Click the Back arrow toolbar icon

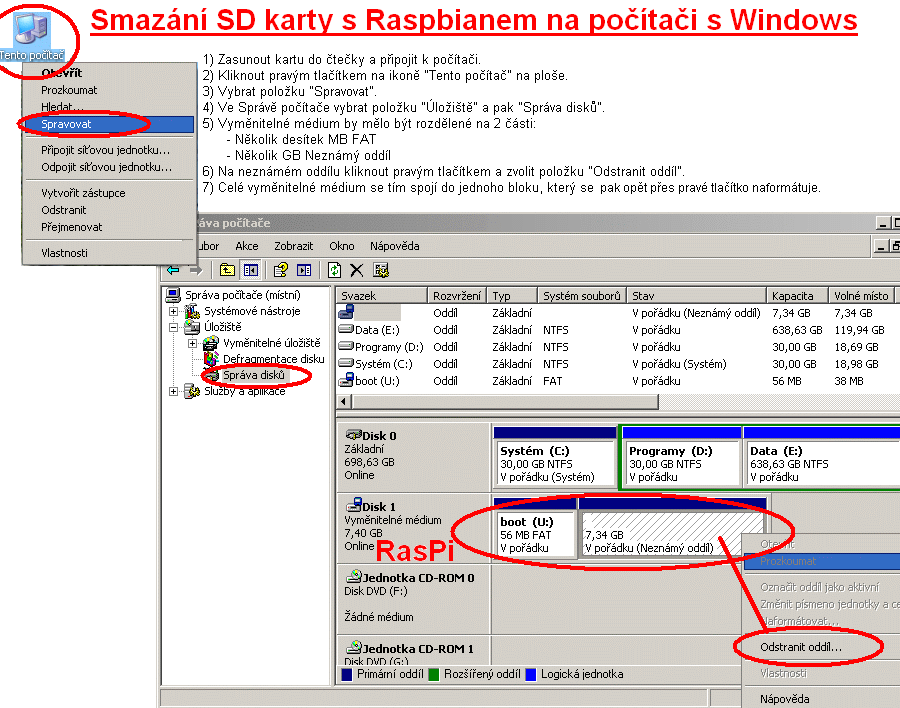(173, 270)
